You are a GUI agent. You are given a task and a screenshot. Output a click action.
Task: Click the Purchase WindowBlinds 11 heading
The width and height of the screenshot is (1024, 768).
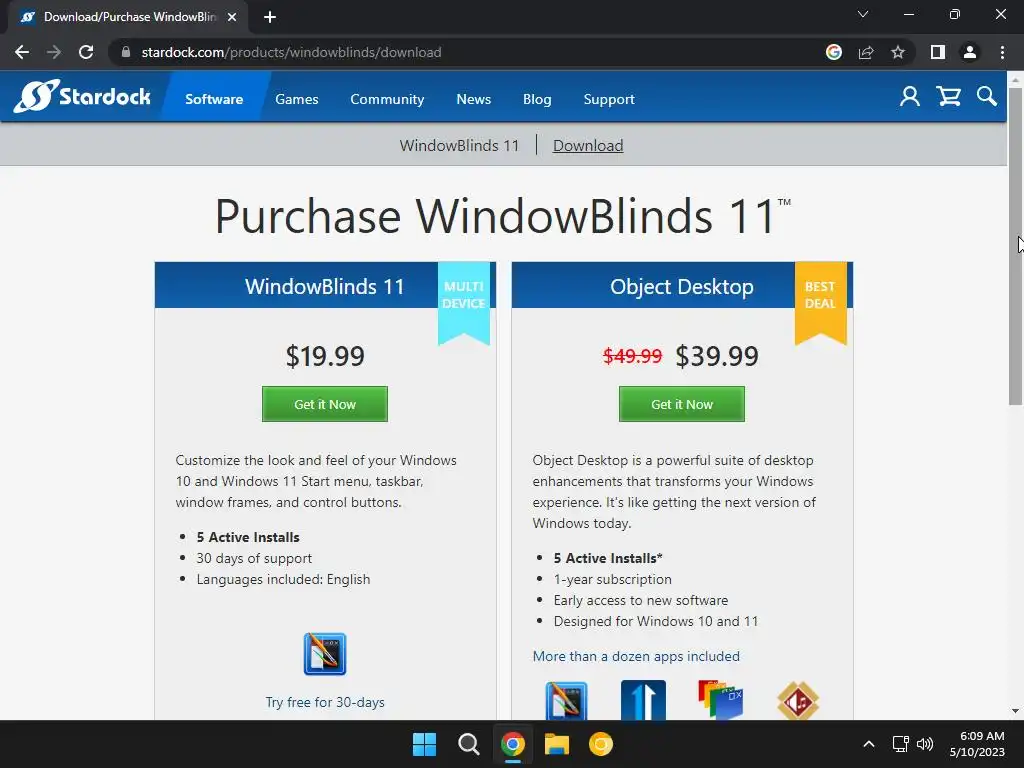tap(503, 216)
